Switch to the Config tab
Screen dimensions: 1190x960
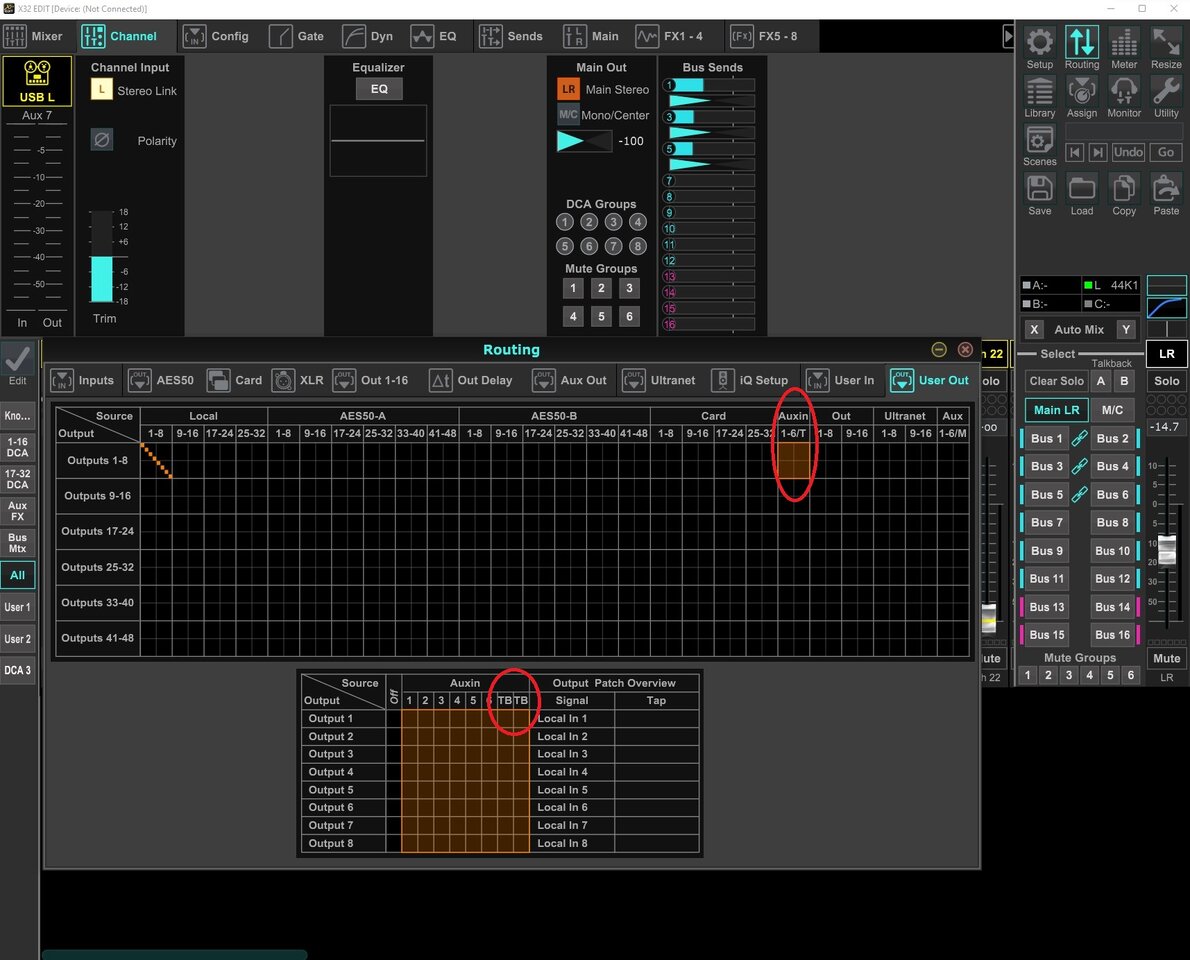pos(216,36)
